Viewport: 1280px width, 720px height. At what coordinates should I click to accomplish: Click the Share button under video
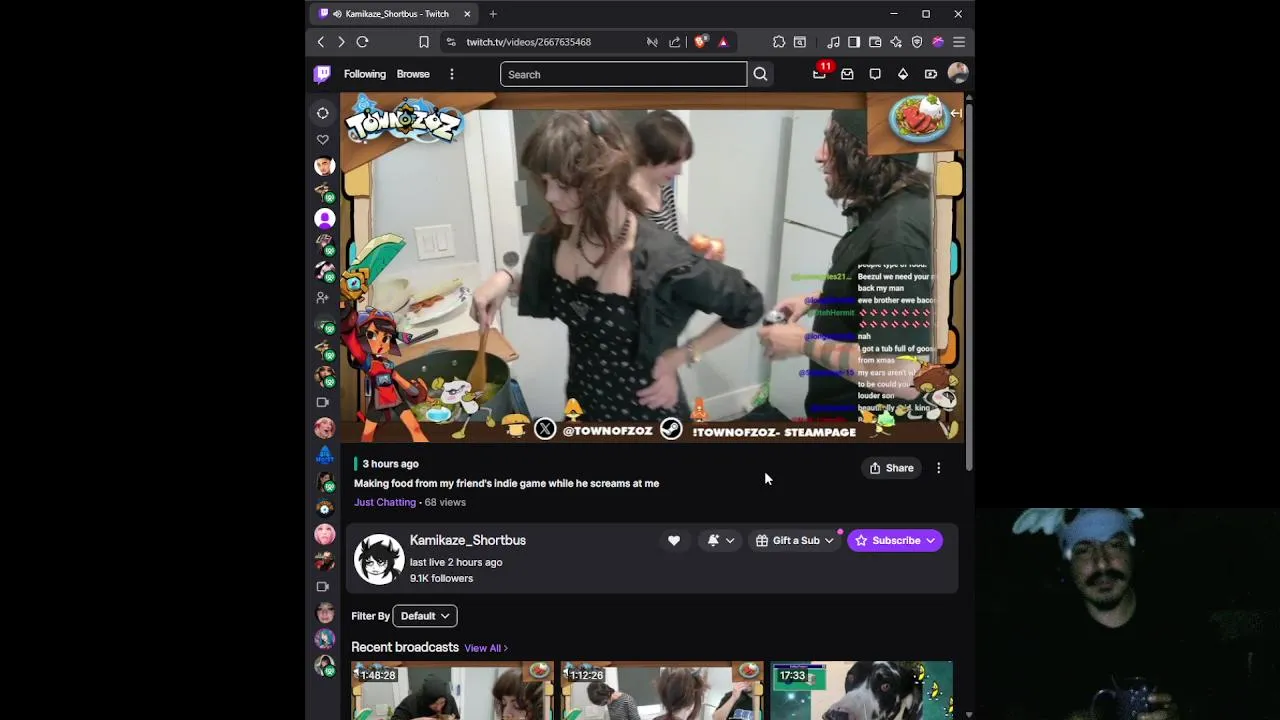point(891,468)
